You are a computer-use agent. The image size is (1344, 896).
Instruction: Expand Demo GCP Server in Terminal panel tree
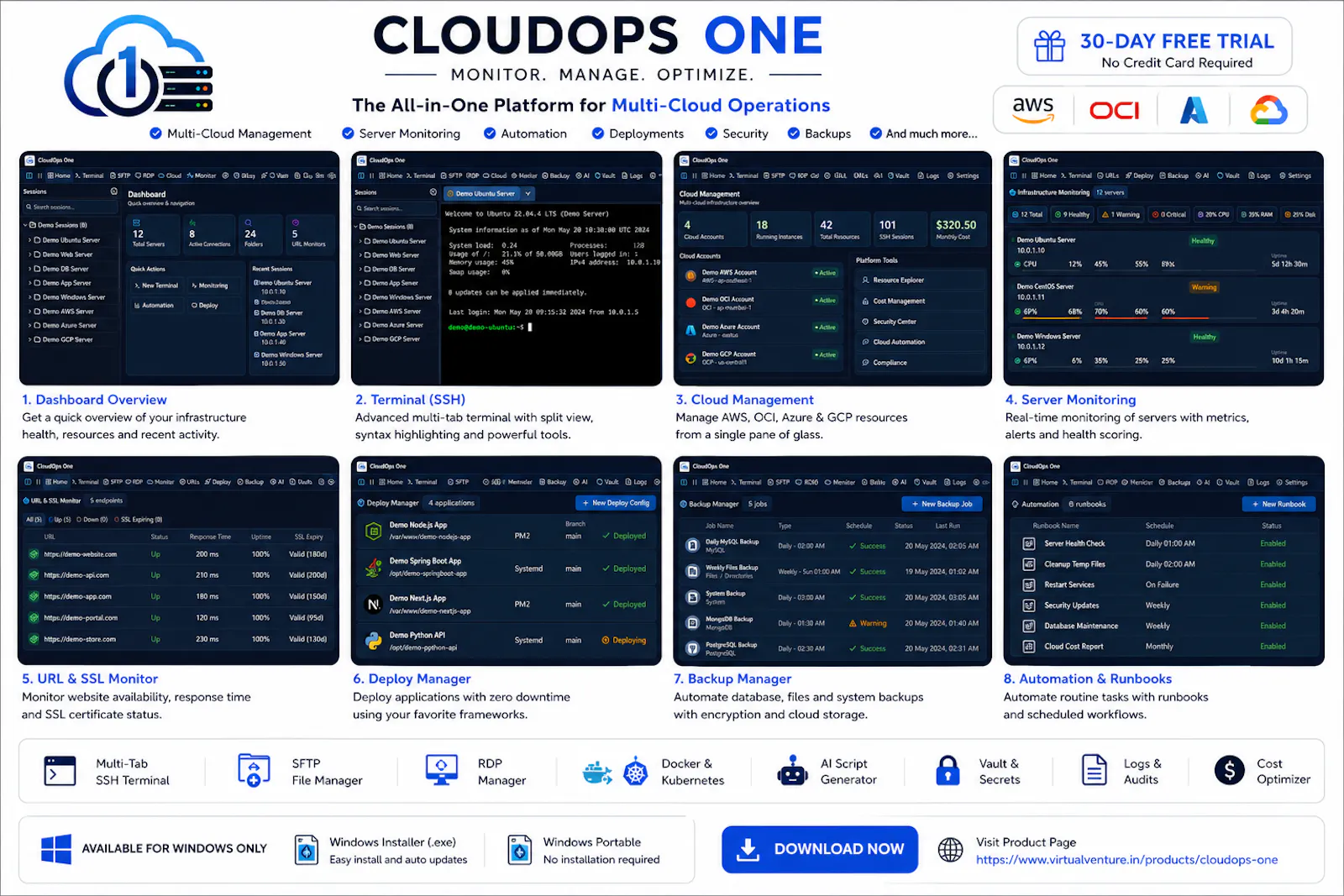point(360,339)
